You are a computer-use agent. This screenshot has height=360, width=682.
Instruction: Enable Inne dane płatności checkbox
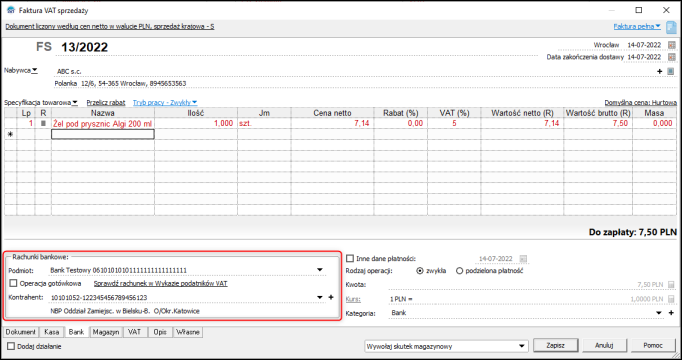click(x=350, y=259)
